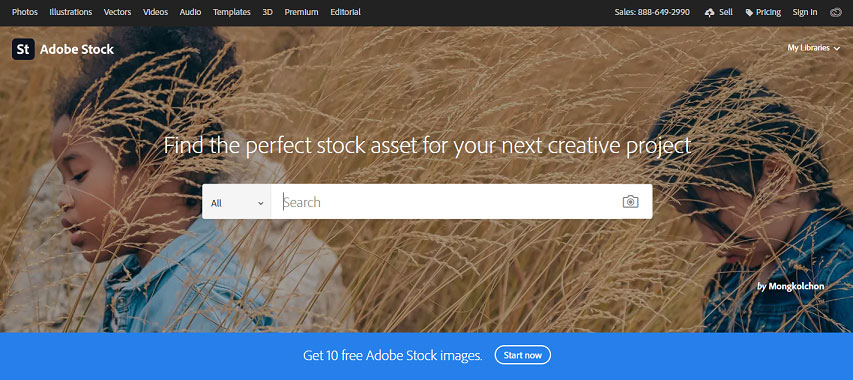Browse the Templates menu item
This screenshot has width=853, height=380.
(232, 12)
